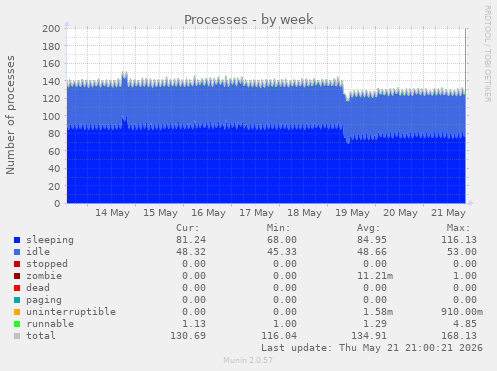The width and height of the screenshot is (497, 371).
Task: Click uninterruptible maximum value 910.00m
Action: click(462, 312)
